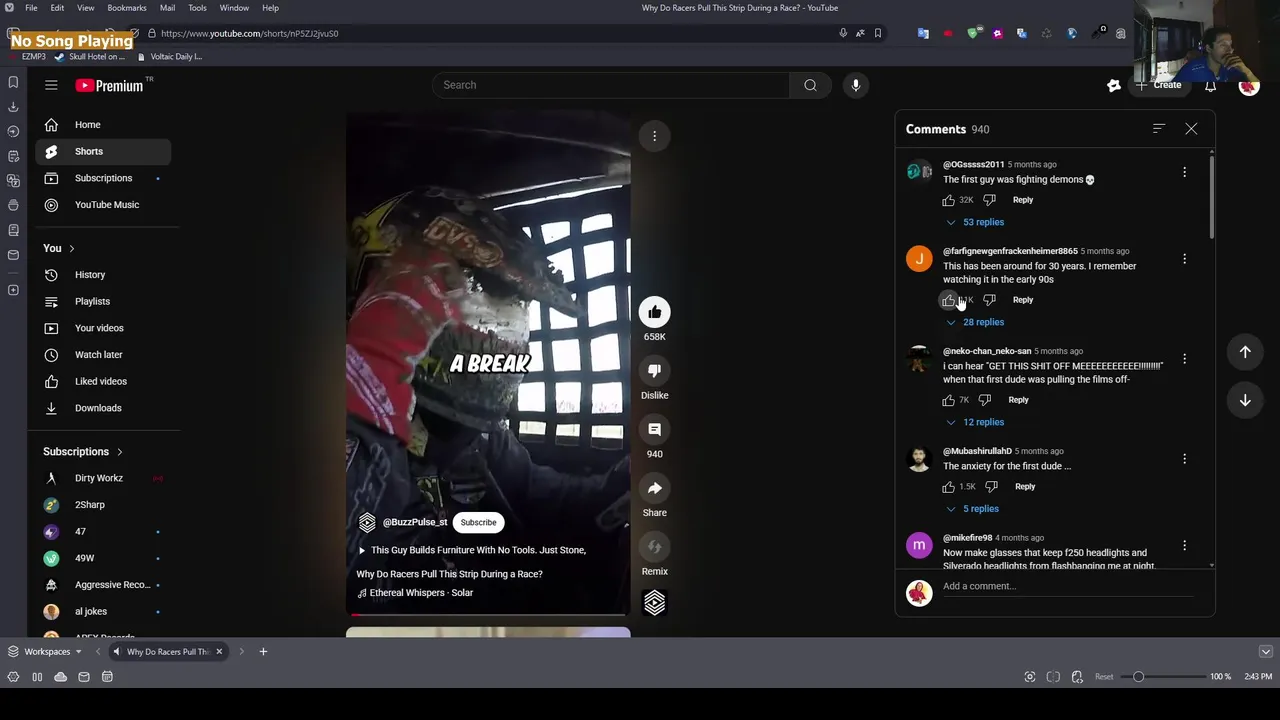
Task: Open options menu for @OGsssss2011's comment
Action: tap(1184, 172)
